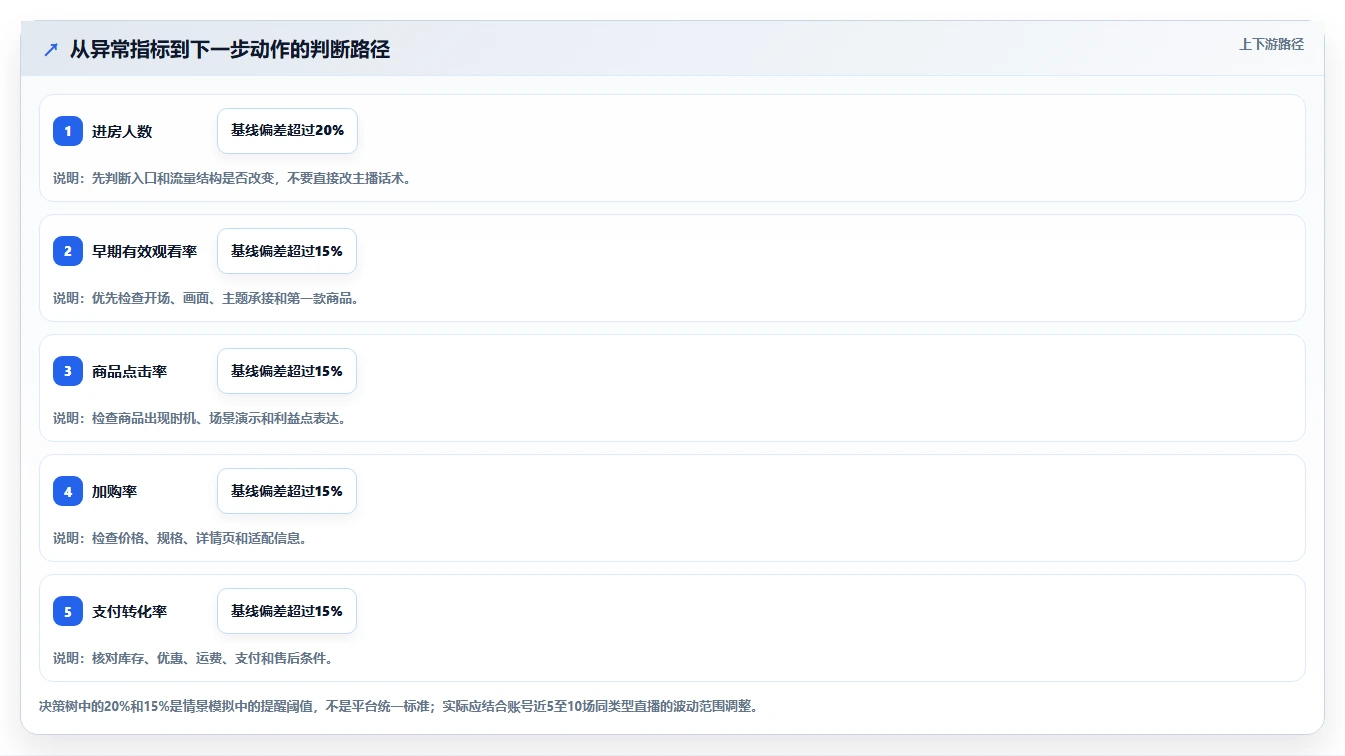Click the note about 入口和流量结构
The image size is (1345, 756).
(232, 178)
